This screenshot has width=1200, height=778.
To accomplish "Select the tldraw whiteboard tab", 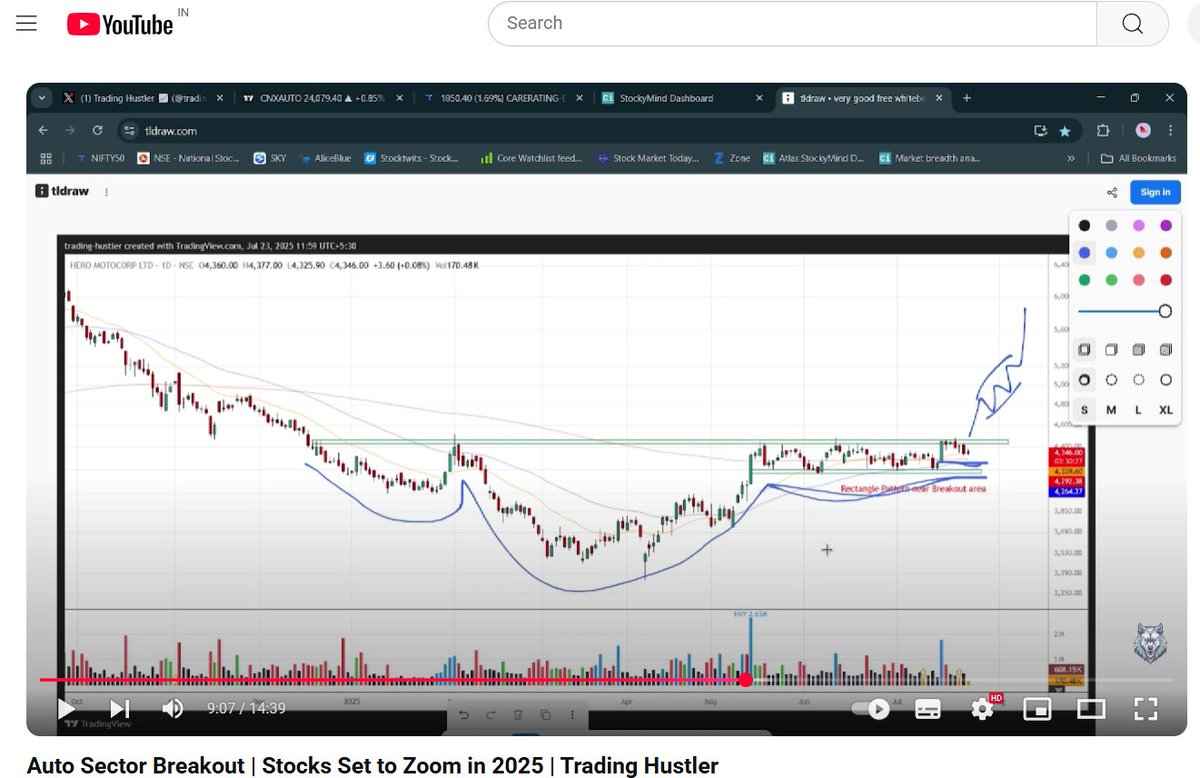I will (x=862, y=98).
